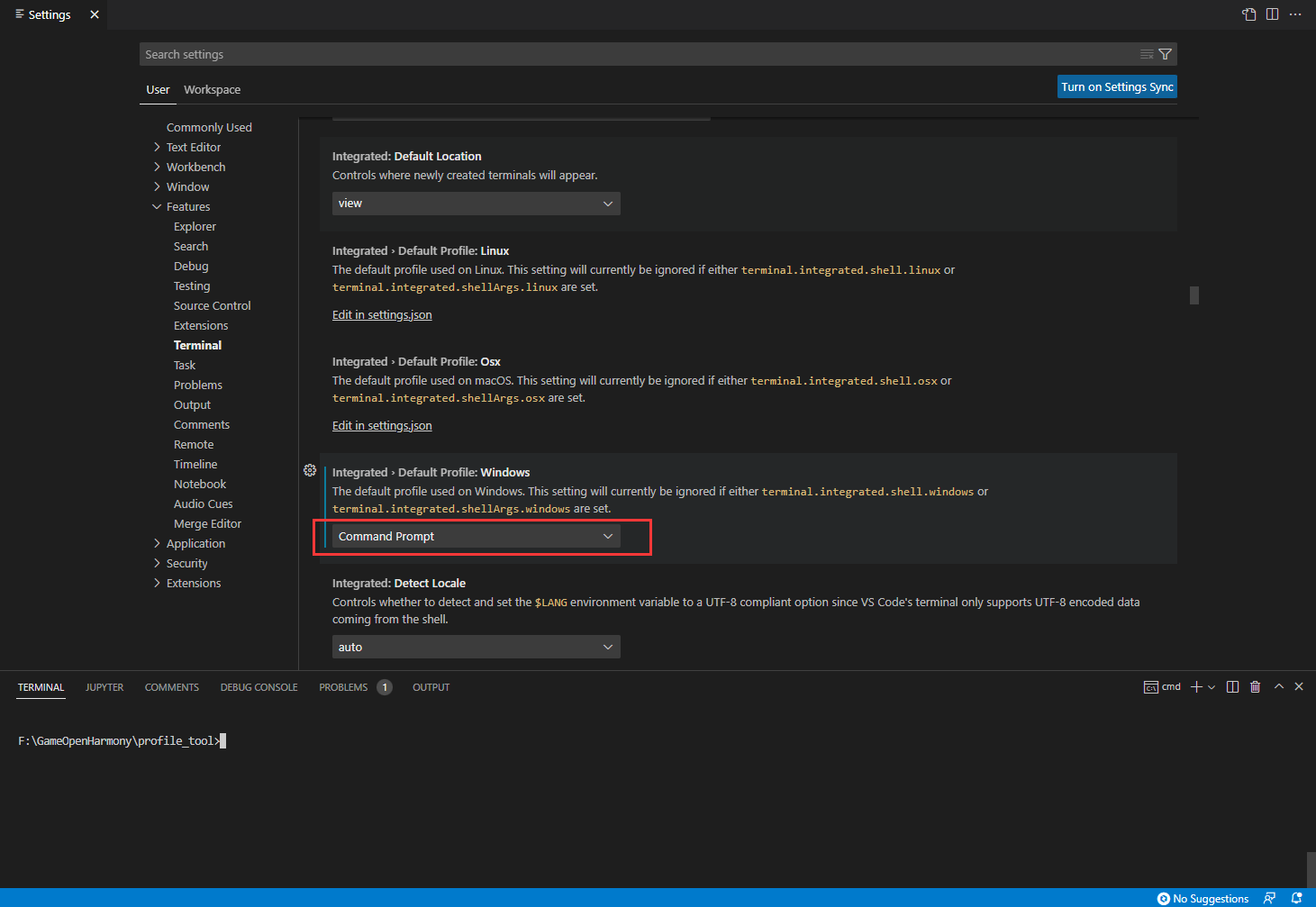Switch to DEBUG CONSOLE panel tab
Image resolution: width=1316 pixels, height=907 pixels.
click(x=259, y=687)
